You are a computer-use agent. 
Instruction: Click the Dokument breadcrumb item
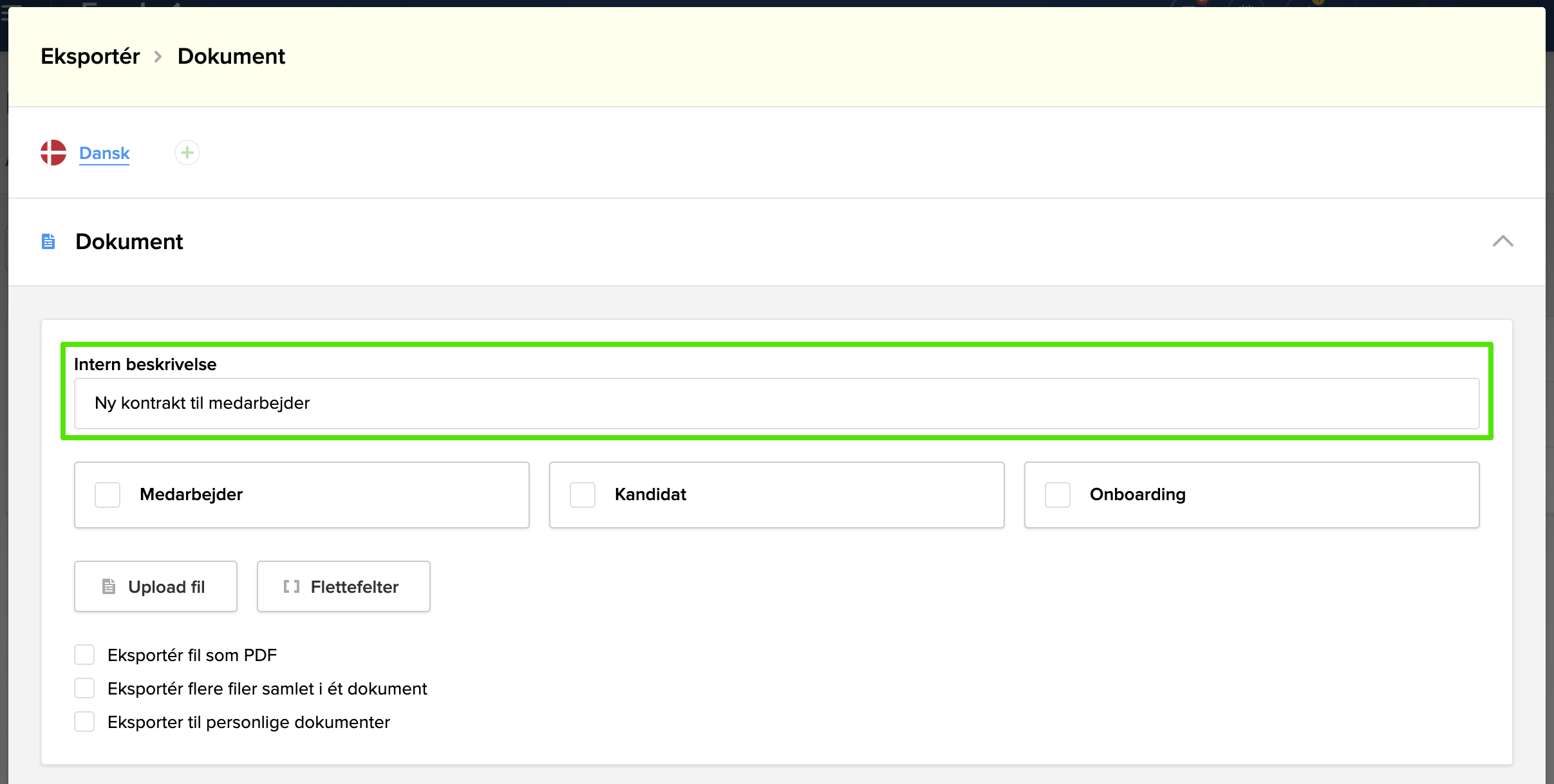tap(231, 57)
